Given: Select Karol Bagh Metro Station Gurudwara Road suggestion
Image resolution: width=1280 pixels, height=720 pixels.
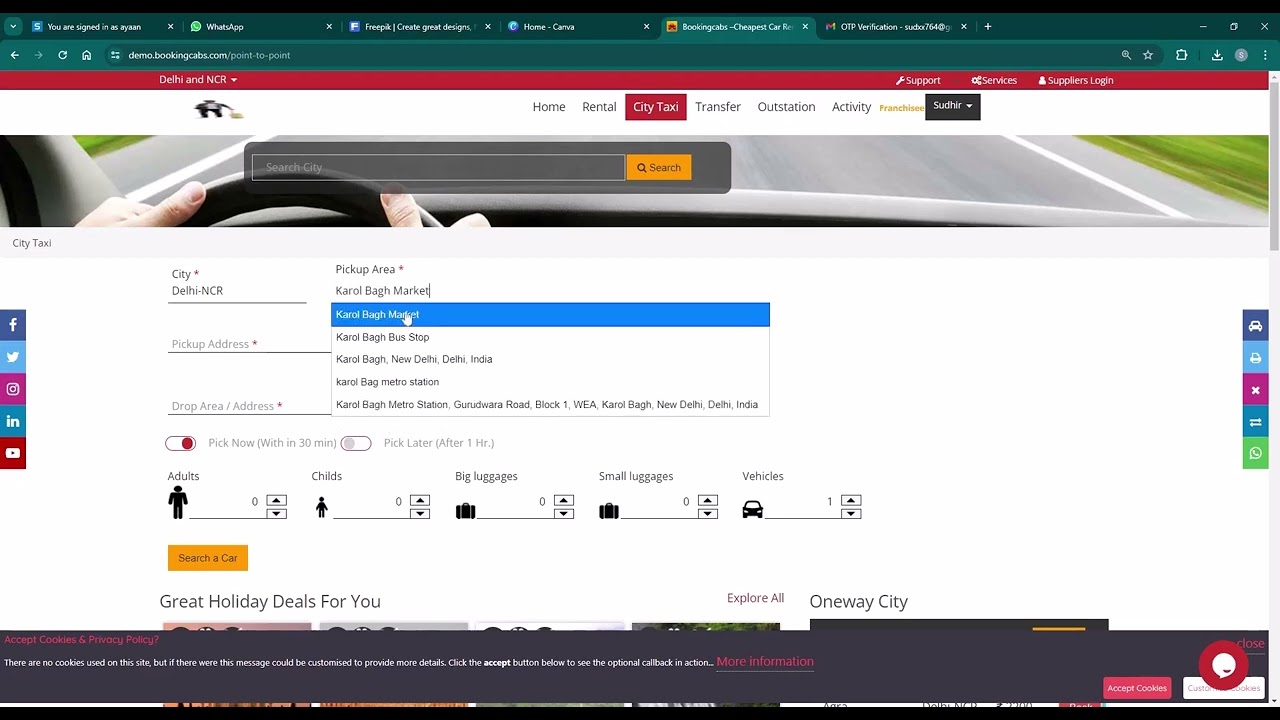Looking at the screenshot, I should pyautogui.click(x=551, y=405).
